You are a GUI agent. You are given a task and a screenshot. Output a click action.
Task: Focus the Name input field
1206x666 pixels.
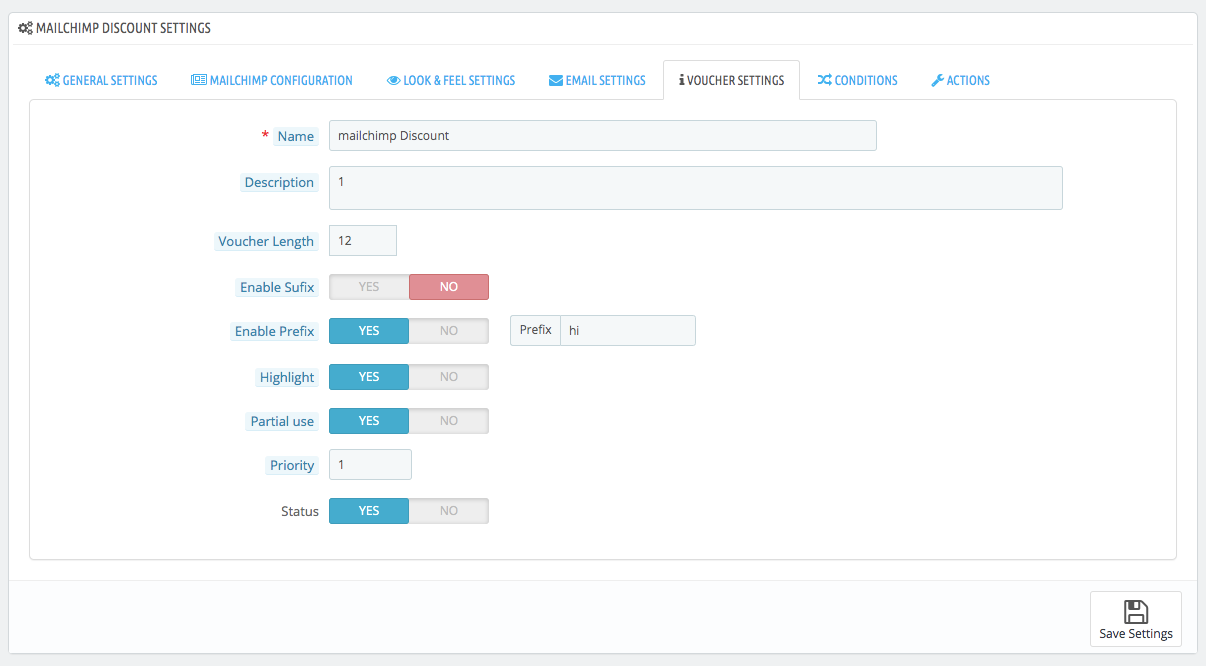pos(603,136)
